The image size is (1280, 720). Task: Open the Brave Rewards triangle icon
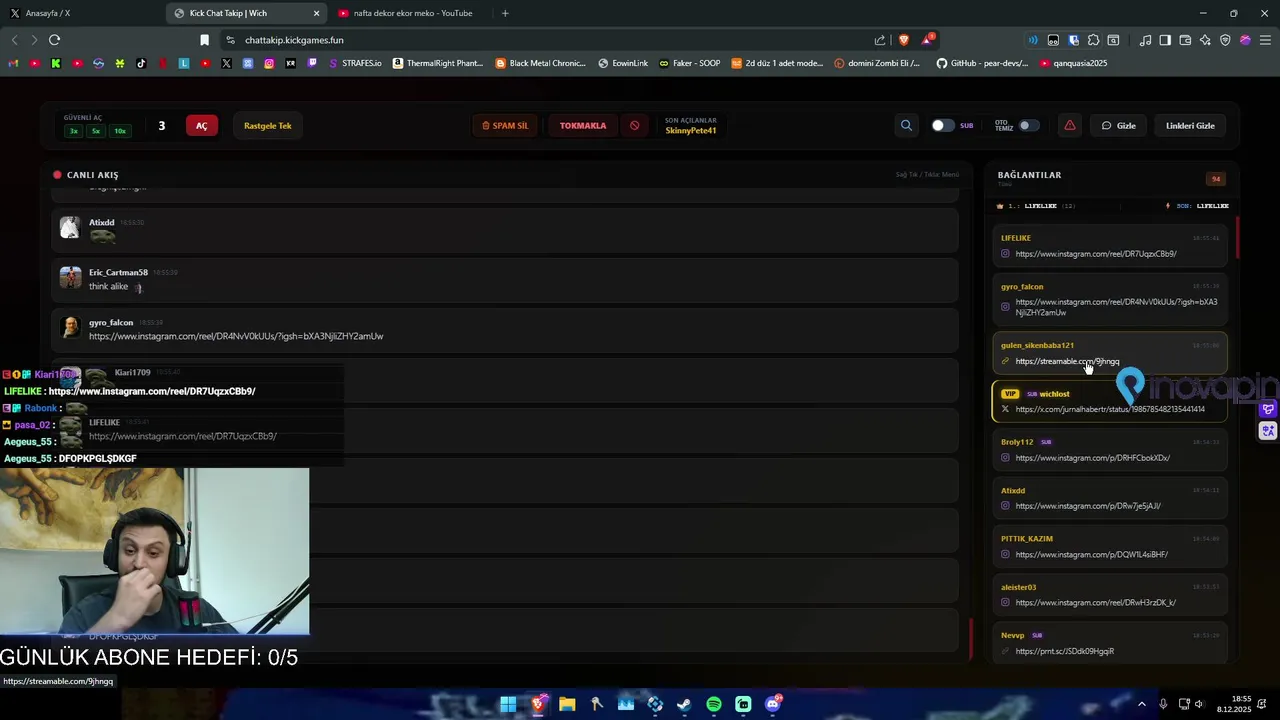coord(928,40)
